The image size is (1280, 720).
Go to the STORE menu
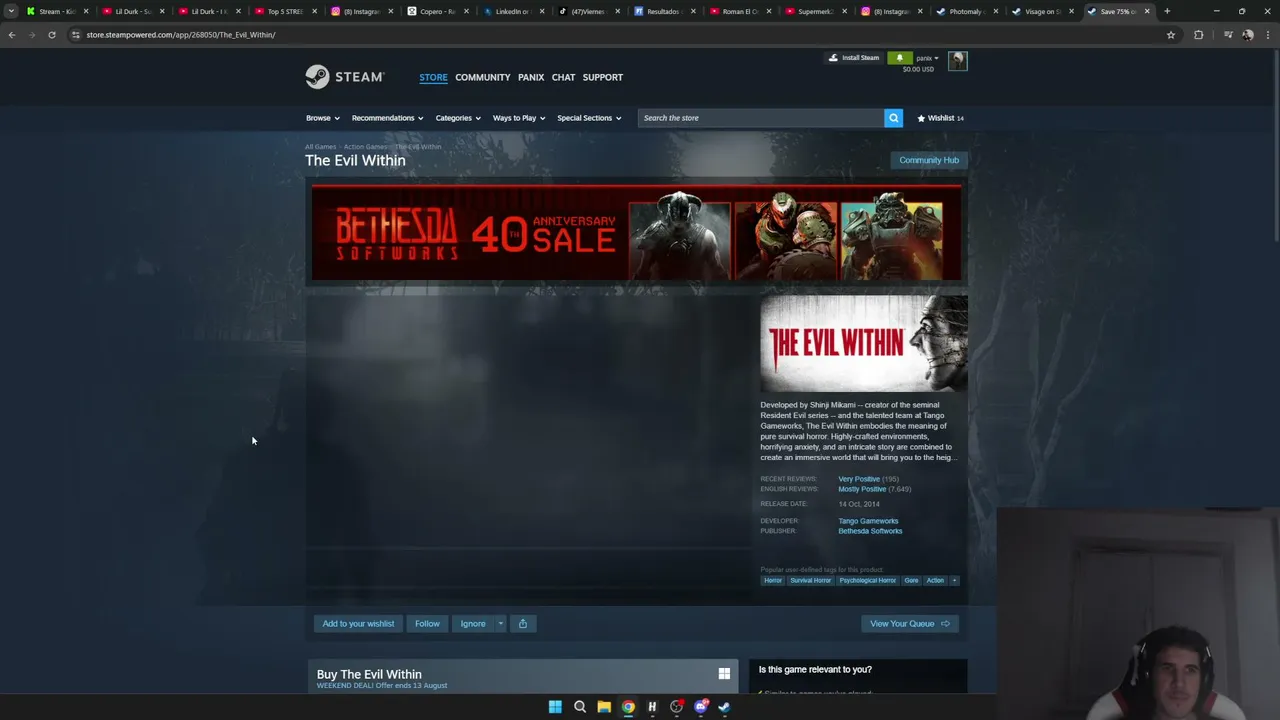click(433, 77)
